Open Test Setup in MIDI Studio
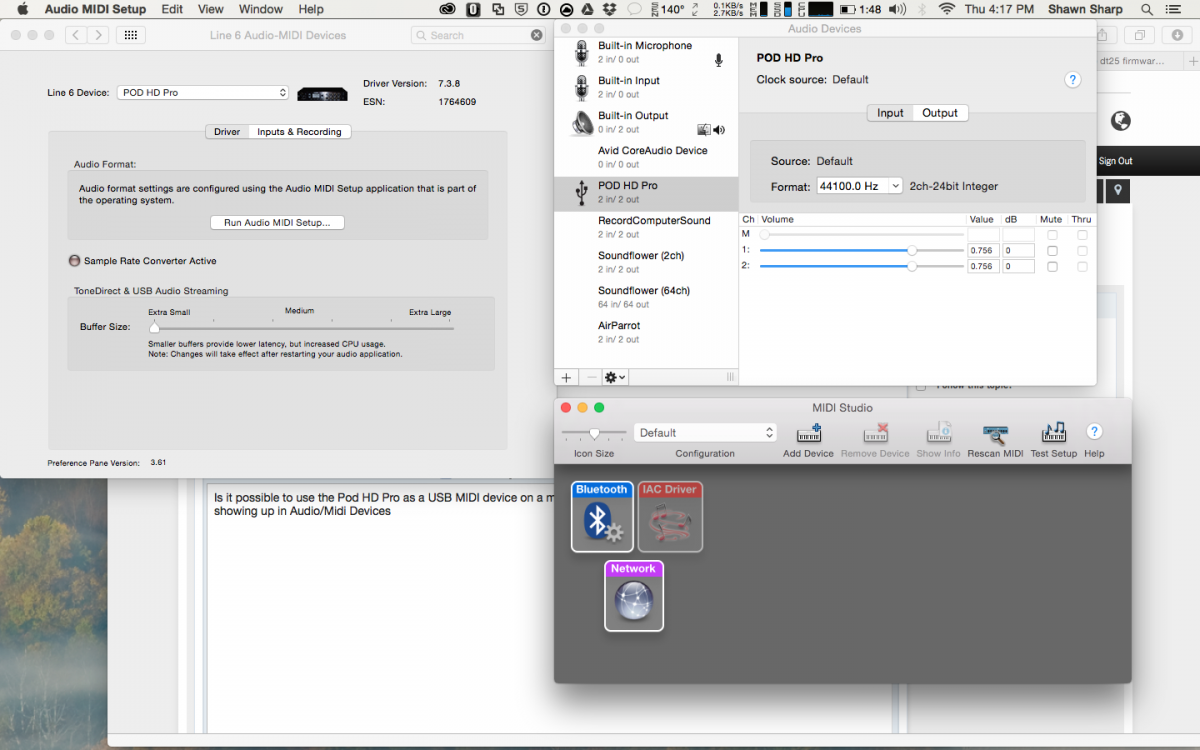This screenshot has height=750, width=1200. 1053,434
